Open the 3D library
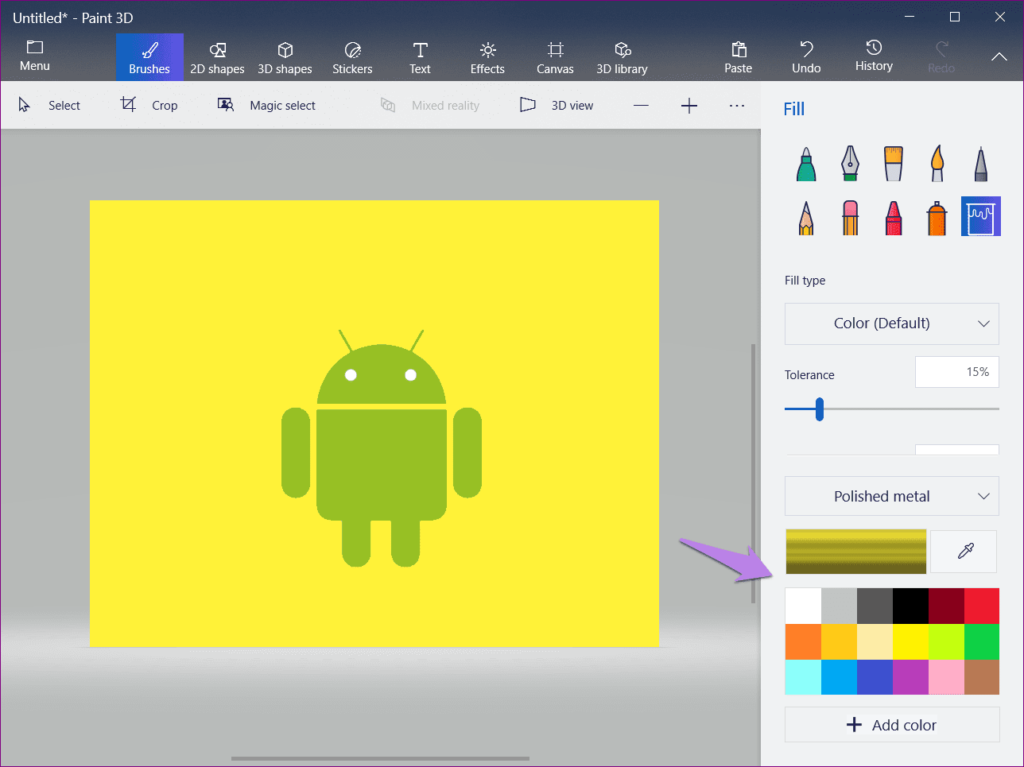 622,57
